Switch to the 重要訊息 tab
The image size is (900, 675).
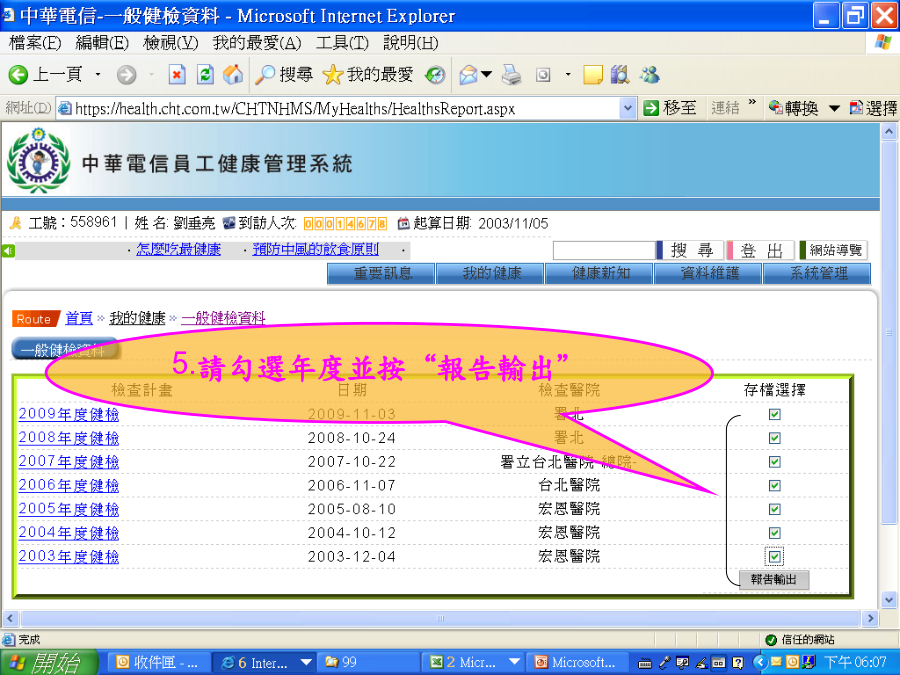[x=381, y=273]
